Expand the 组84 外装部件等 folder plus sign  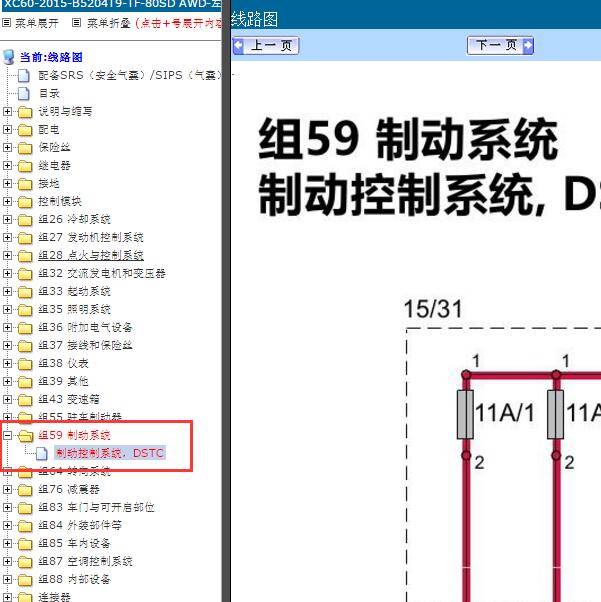click(7, 526)
